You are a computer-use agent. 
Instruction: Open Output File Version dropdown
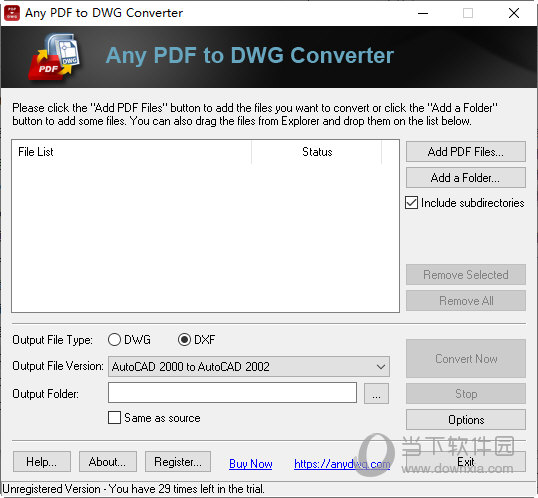pos(249,367)
